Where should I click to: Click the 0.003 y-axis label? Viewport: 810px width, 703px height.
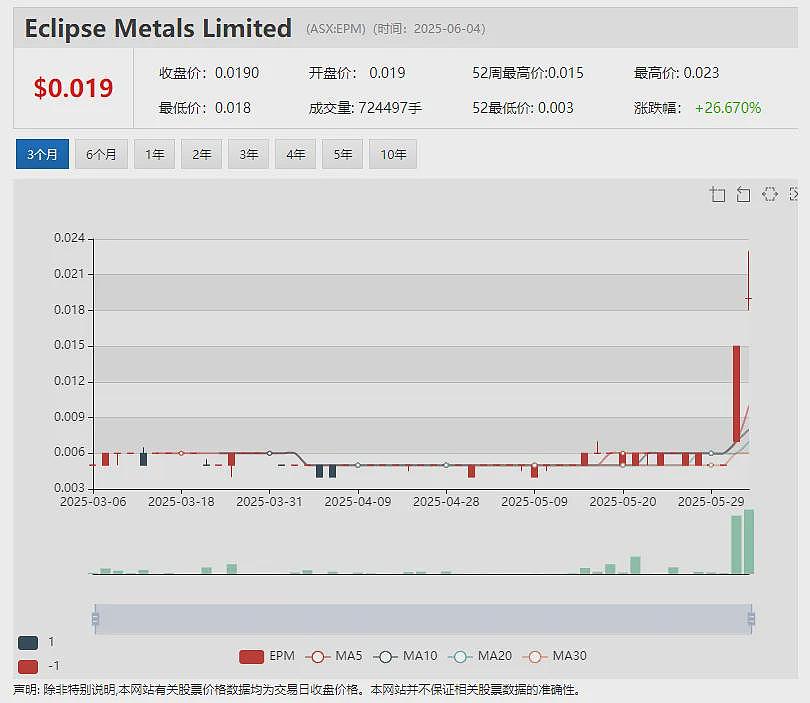click(69, 488)
